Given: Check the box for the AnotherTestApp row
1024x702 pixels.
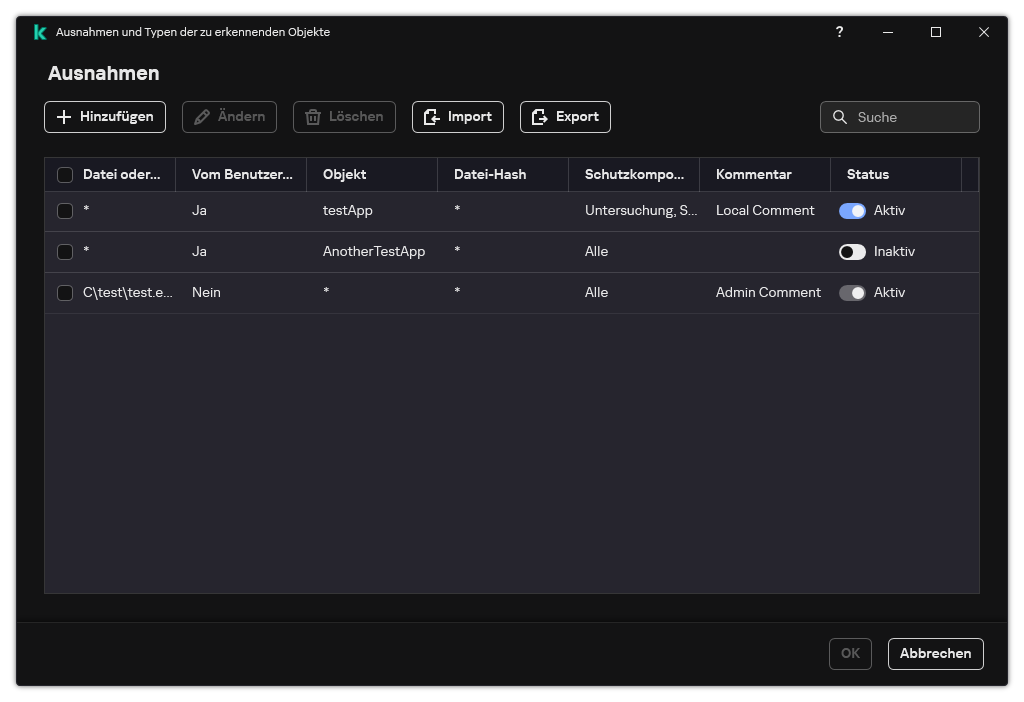Looking at the screenshot, I should pos(65,252).
